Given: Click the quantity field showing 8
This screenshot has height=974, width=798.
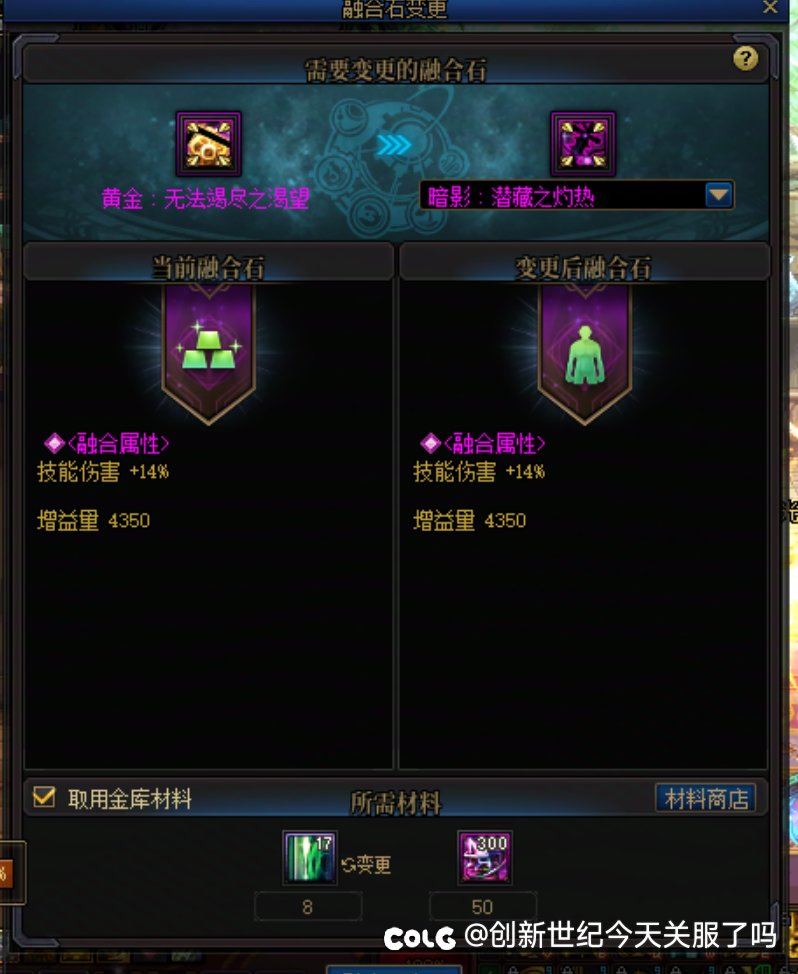Looking at the screenshot, I should 308,906.
